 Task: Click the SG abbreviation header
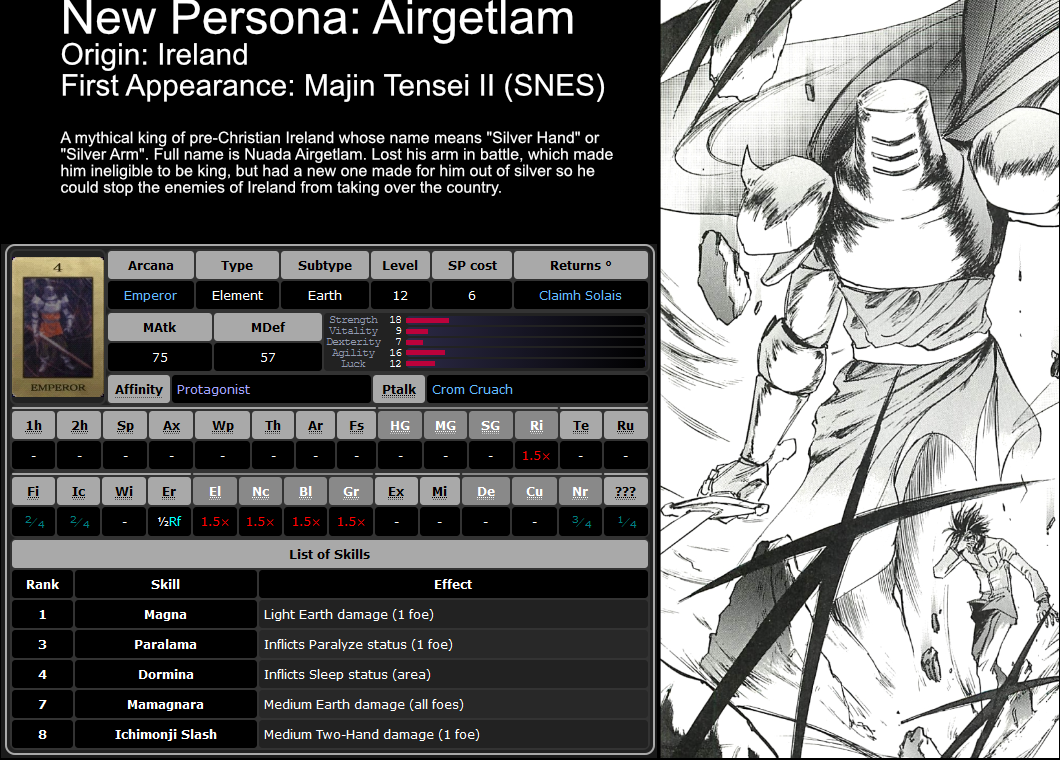coord(491,426)
